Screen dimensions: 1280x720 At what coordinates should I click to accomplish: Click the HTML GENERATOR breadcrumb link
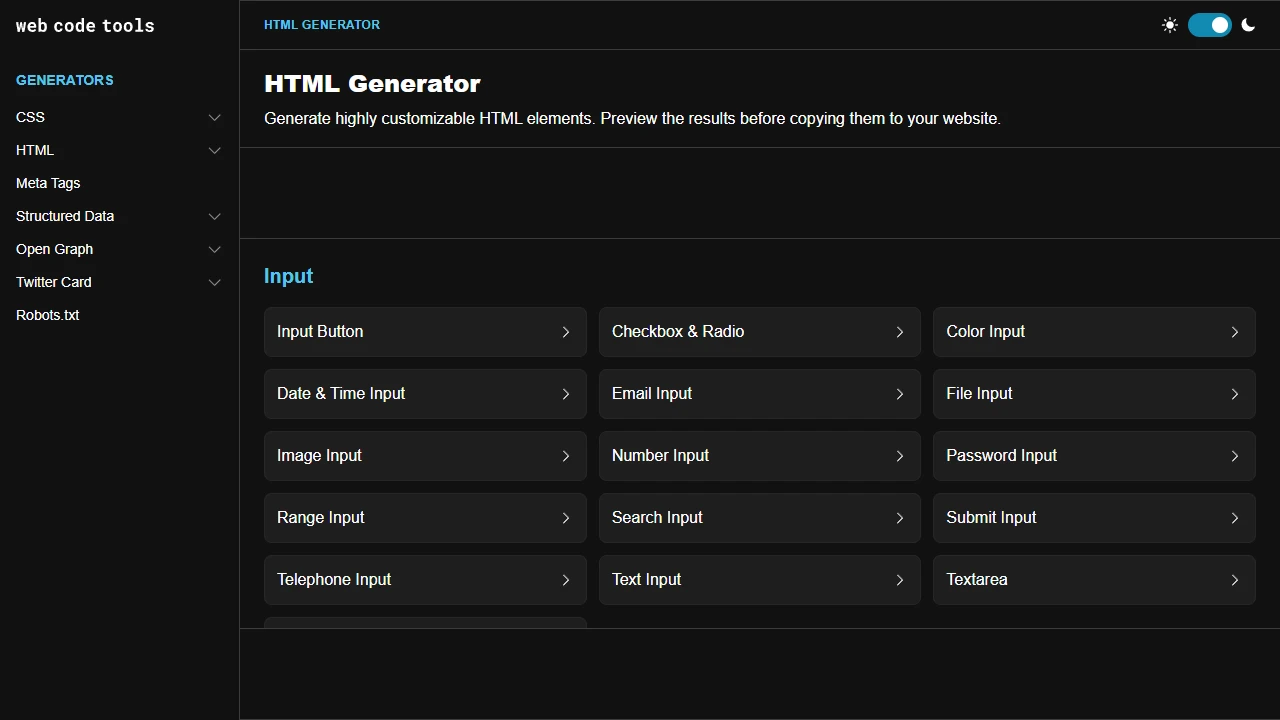point(322,24)
